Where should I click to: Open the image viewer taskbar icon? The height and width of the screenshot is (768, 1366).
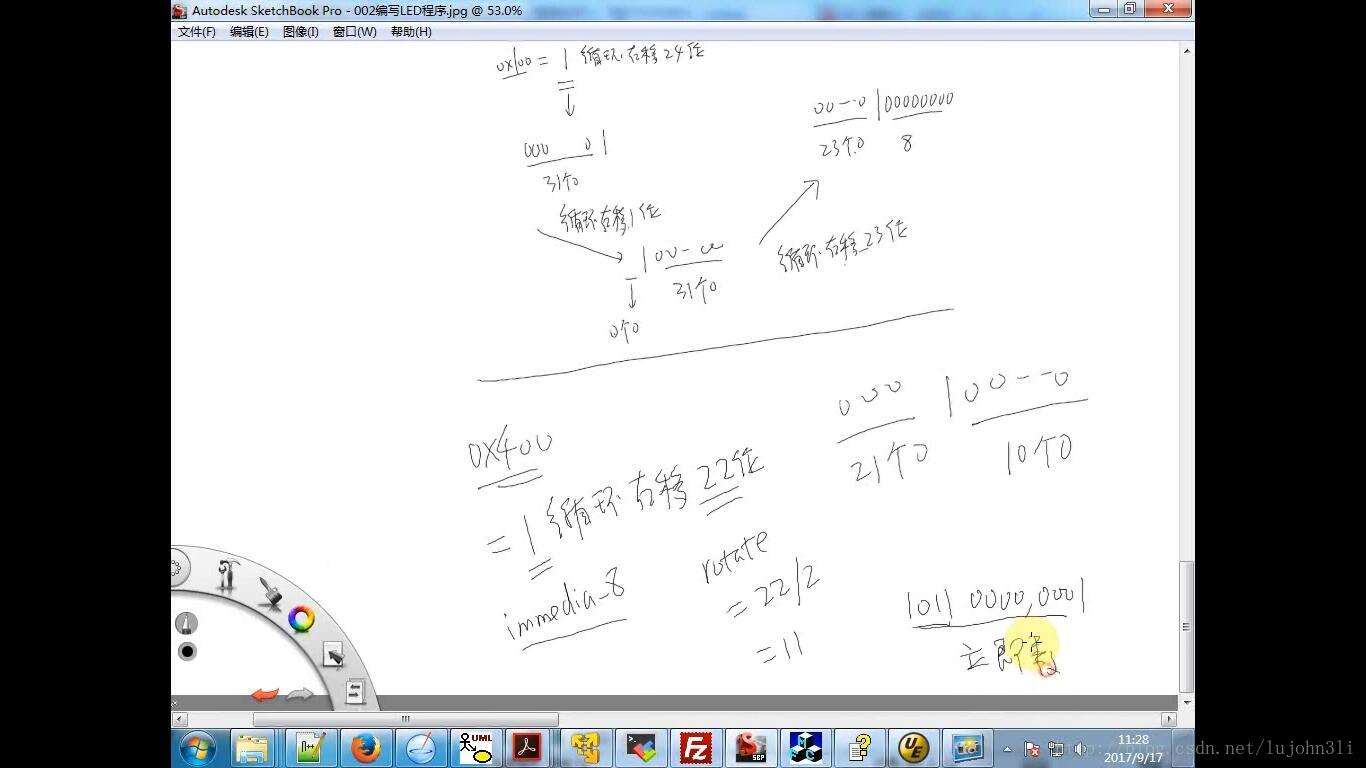(x=968, y=748)
